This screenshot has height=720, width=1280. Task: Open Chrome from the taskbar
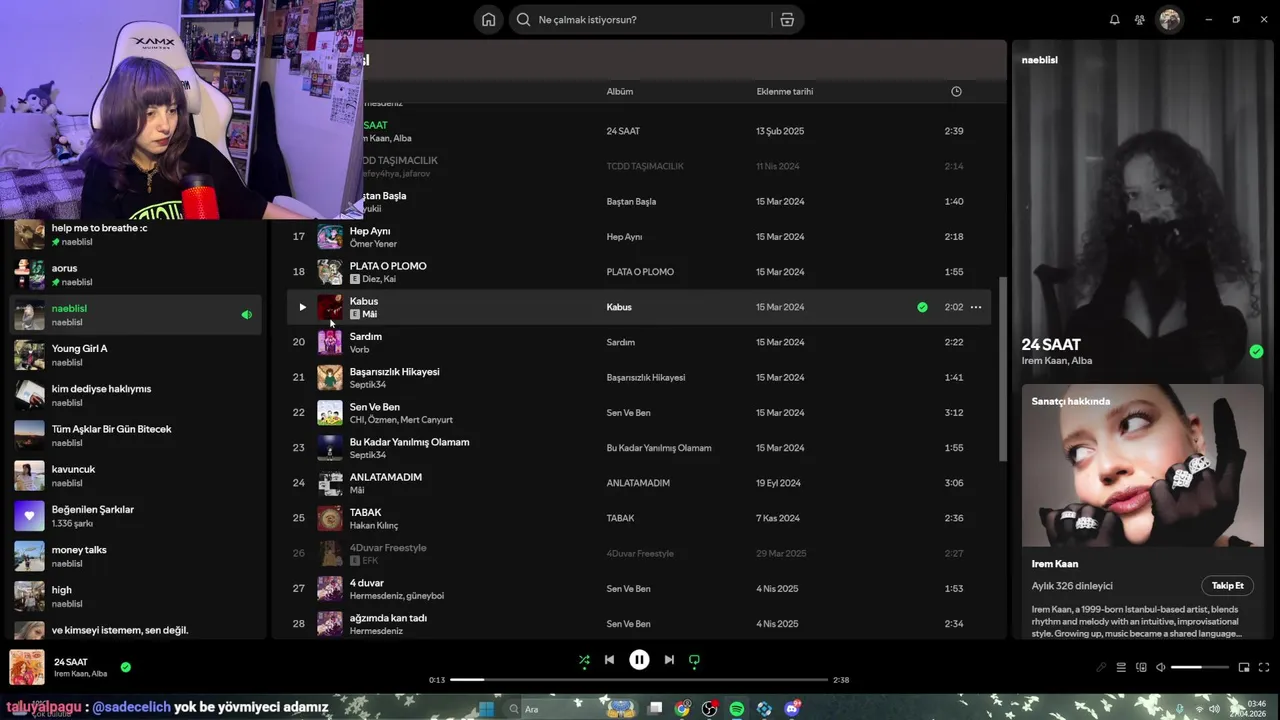pos(682,709)
